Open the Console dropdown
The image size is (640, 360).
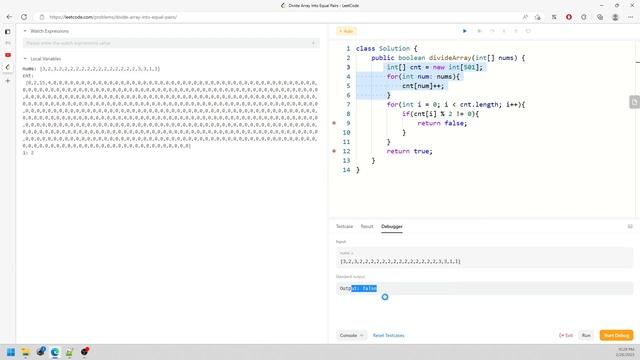click(x=351, y=335)
